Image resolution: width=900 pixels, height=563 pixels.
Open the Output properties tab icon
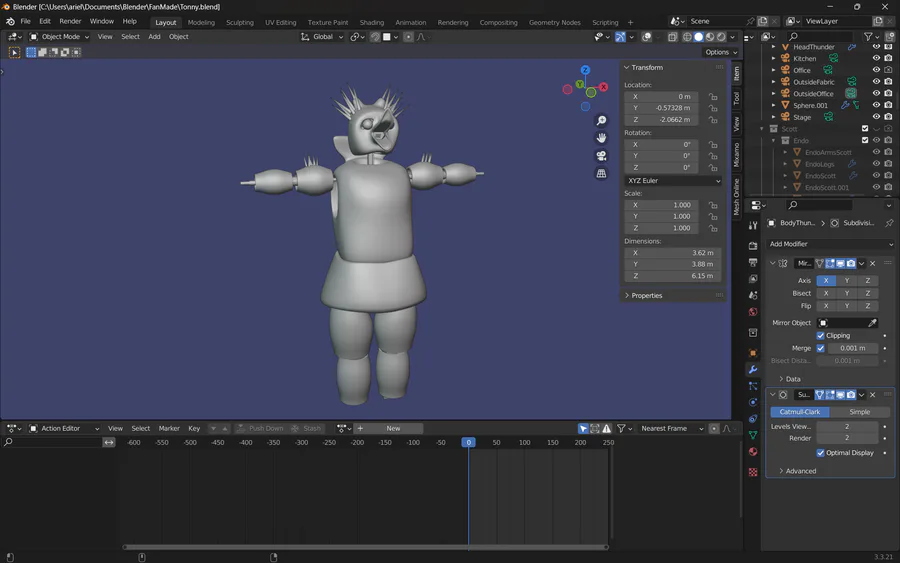pos(753,262)
